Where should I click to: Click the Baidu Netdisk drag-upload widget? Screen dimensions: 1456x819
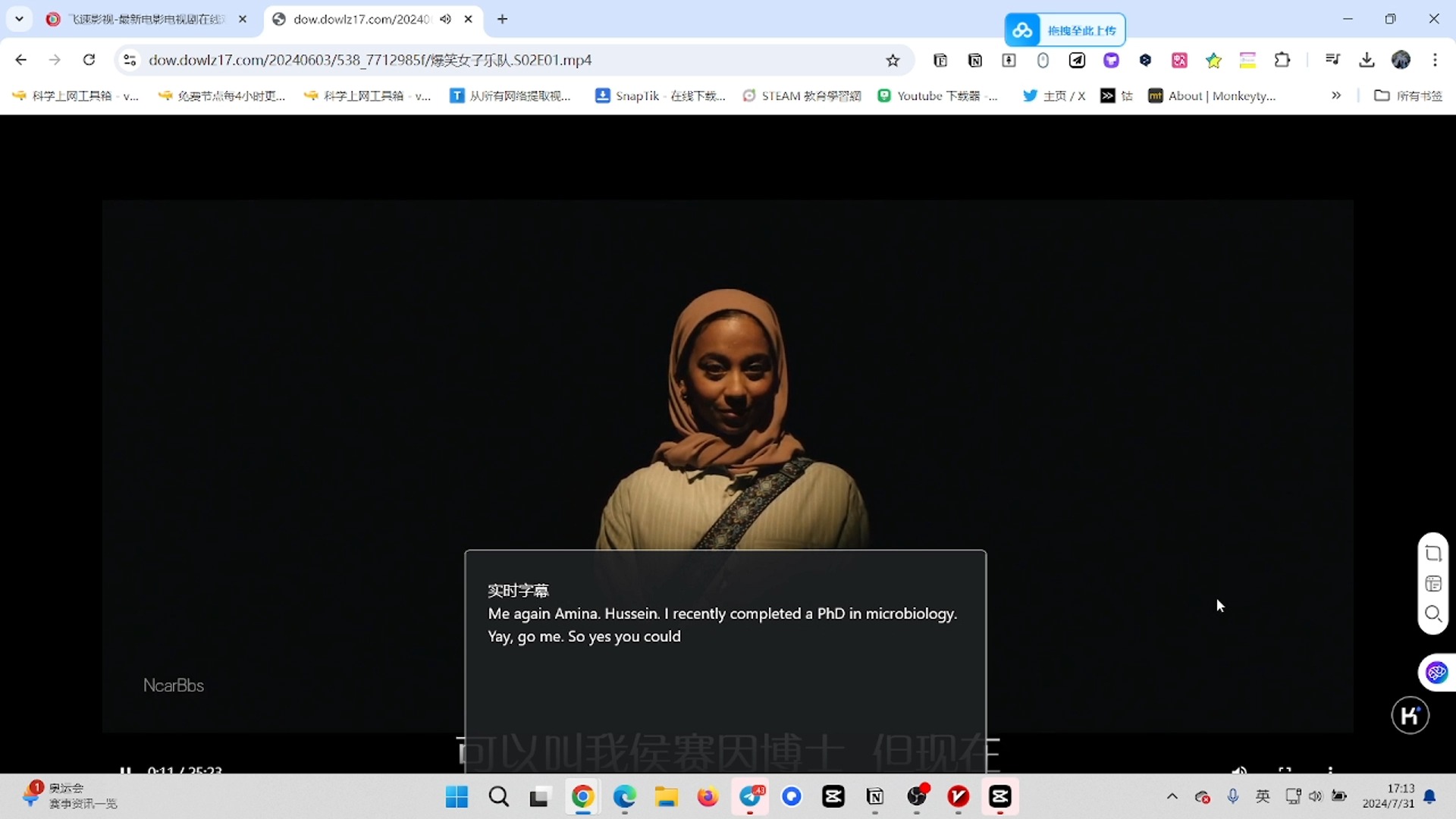[1065, 30]
